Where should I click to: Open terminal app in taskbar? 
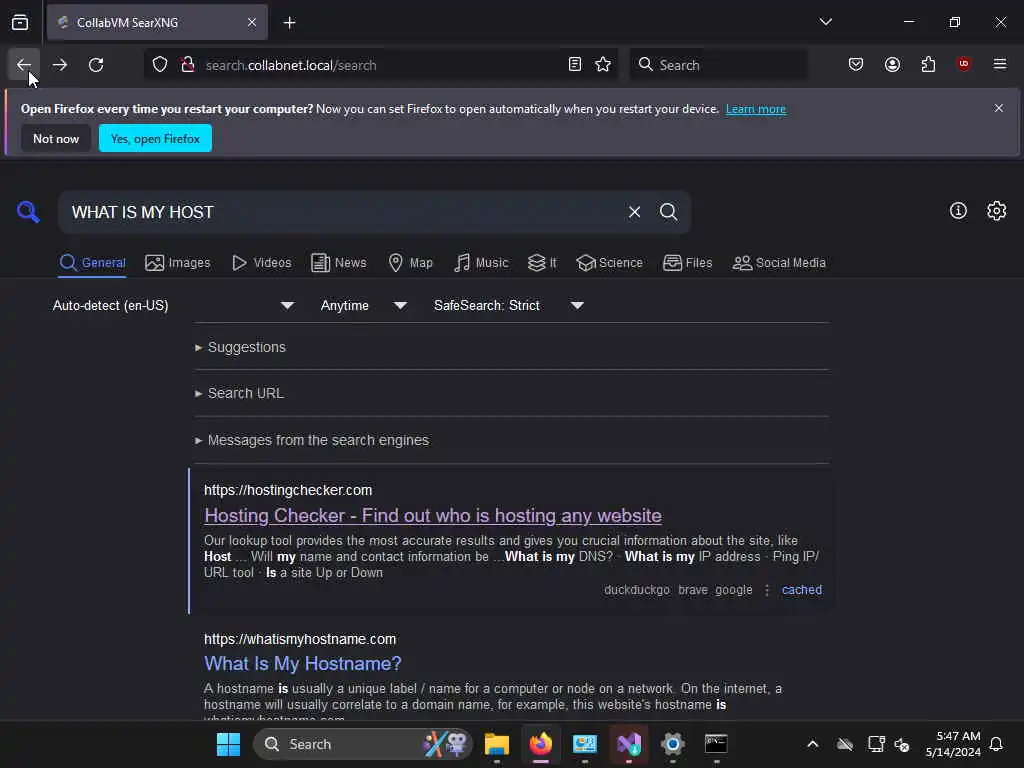click(716, 744)
